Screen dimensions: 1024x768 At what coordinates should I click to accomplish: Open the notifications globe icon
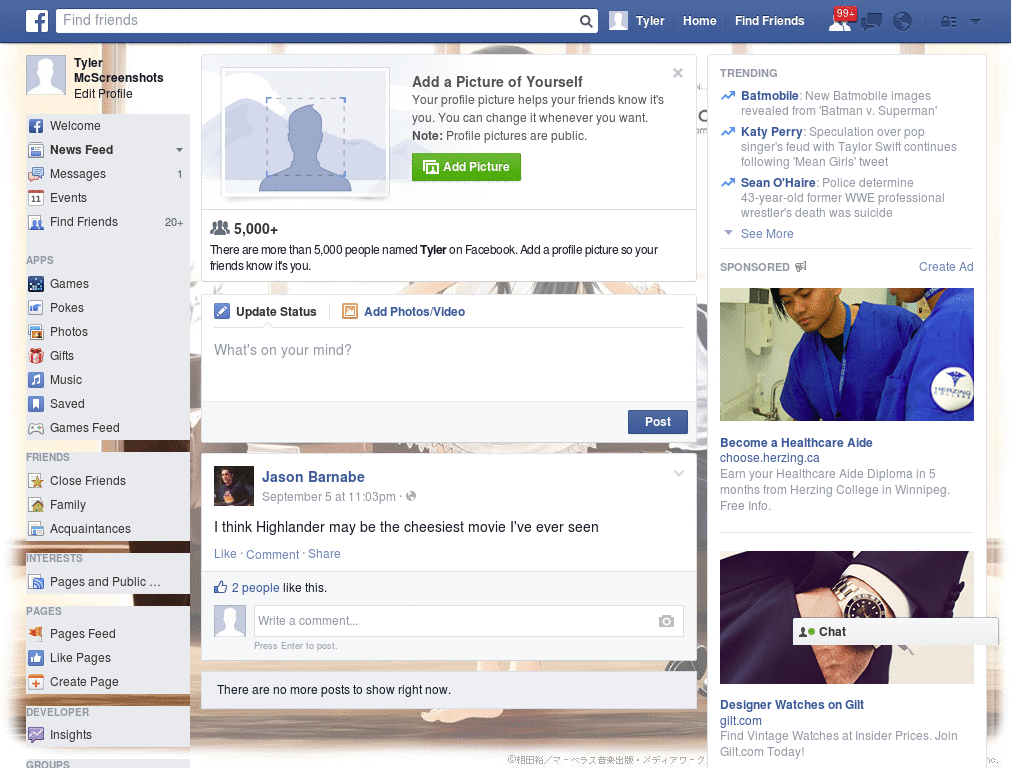click(903, 22)
